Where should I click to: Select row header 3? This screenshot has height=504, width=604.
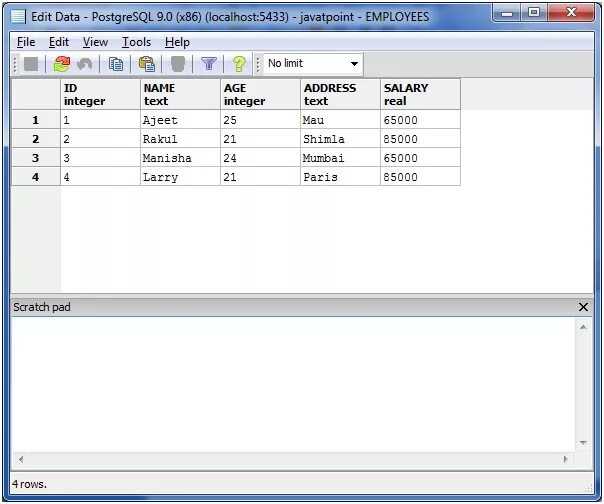[36, 158]
